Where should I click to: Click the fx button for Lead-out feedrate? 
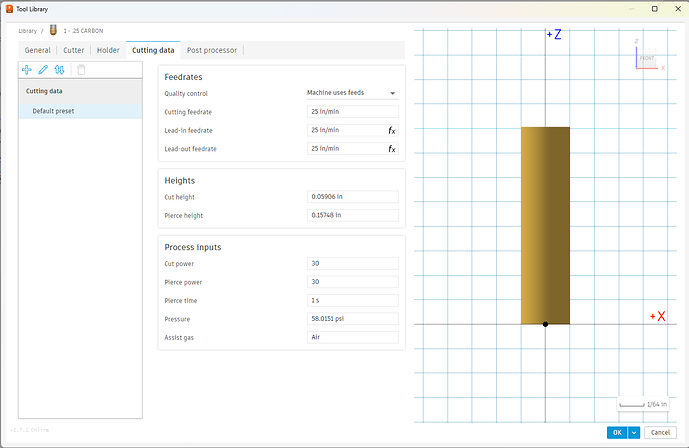tap(392, 149)
